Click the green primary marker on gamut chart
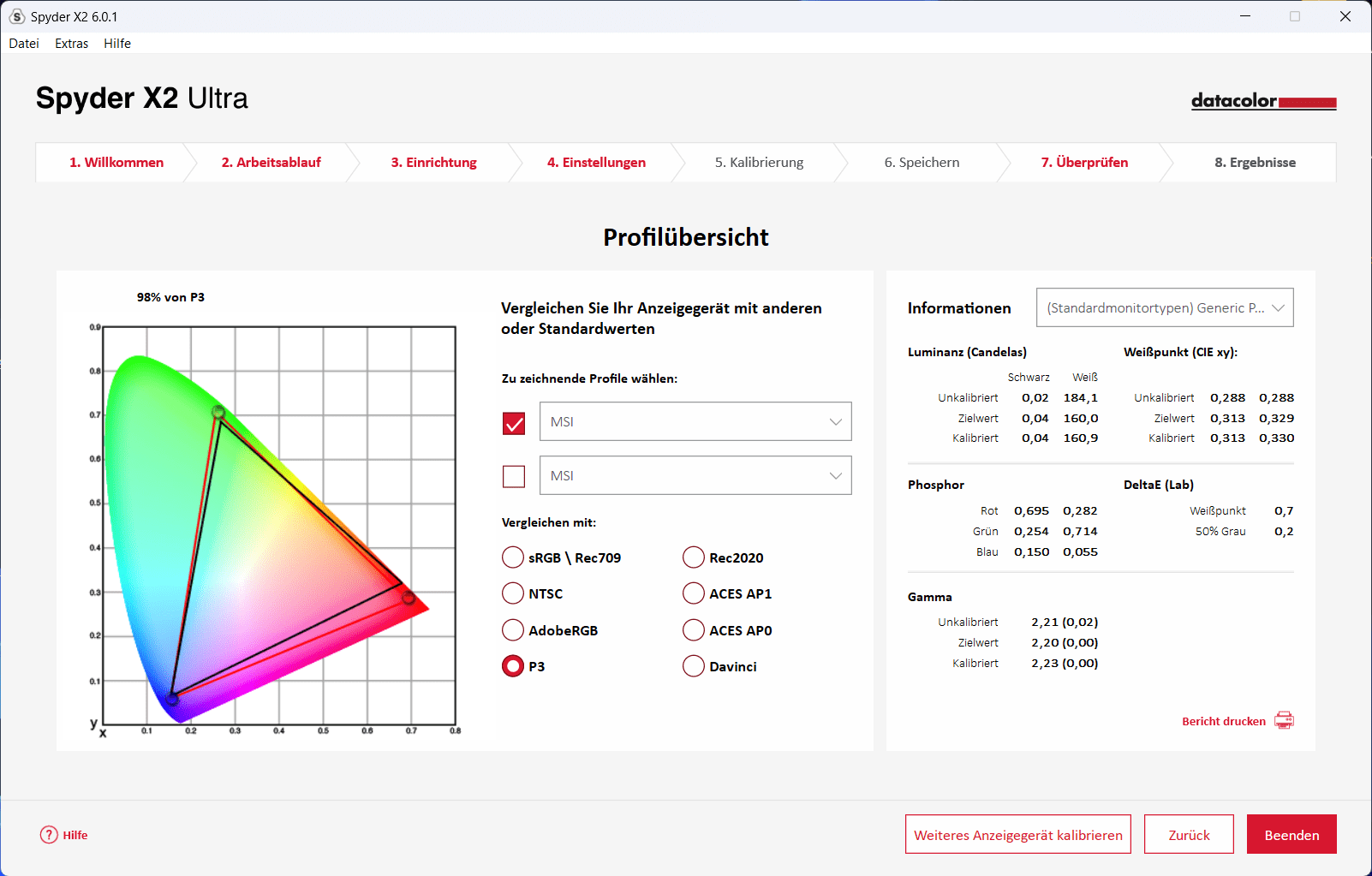1372x876 pixels. click(x=218, y=412)
